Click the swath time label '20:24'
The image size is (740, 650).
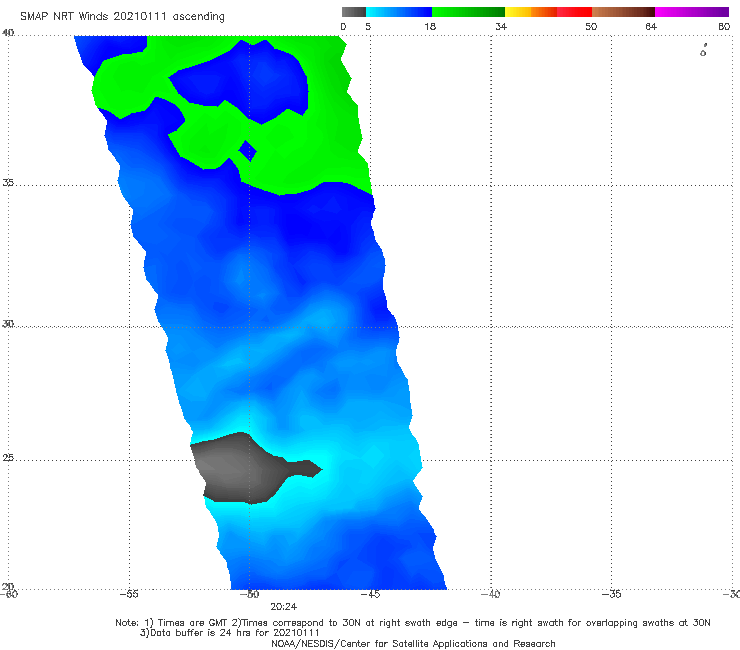click(284, 607)
